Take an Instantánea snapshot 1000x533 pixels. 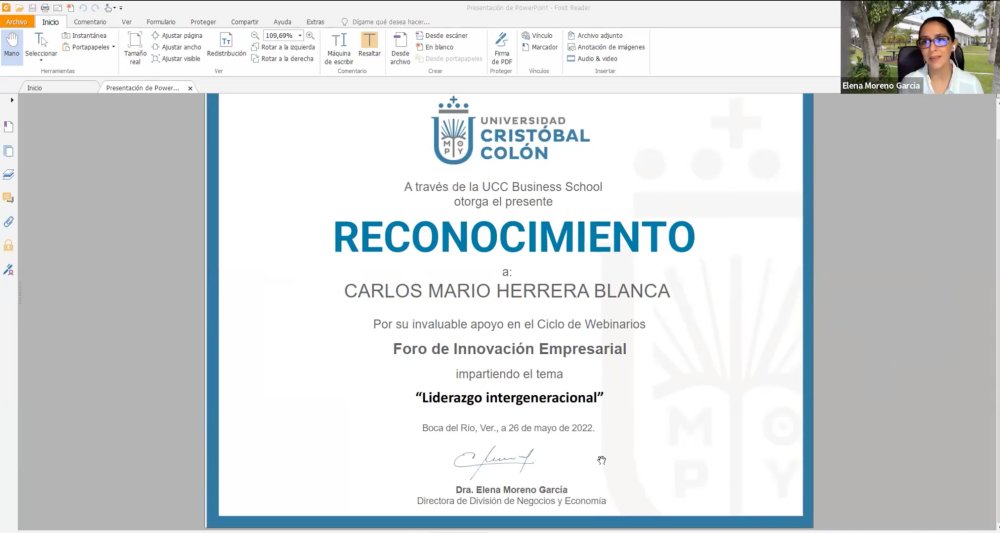click(x=84, y=36)
